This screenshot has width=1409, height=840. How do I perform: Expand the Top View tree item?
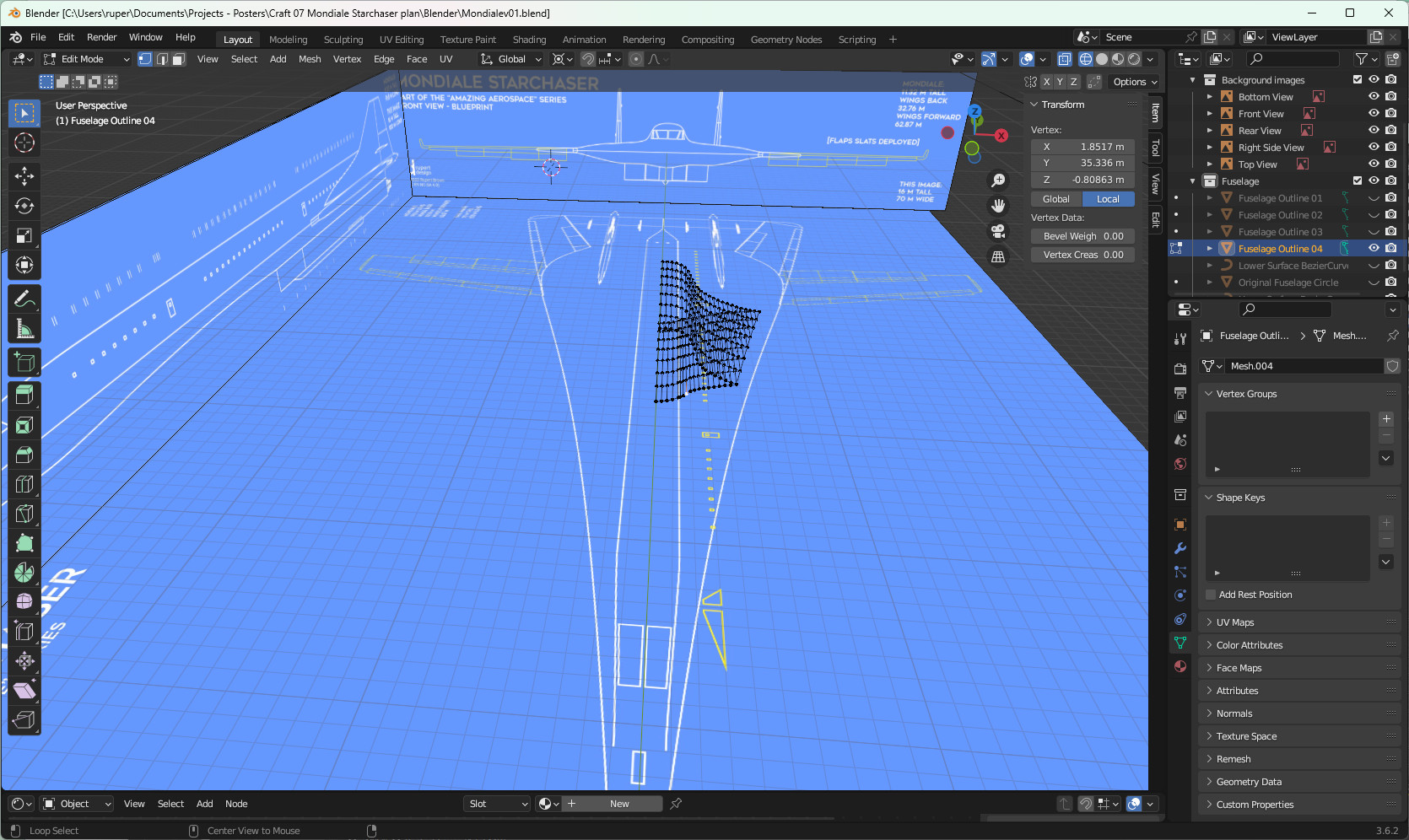[x=1209, y=164]
